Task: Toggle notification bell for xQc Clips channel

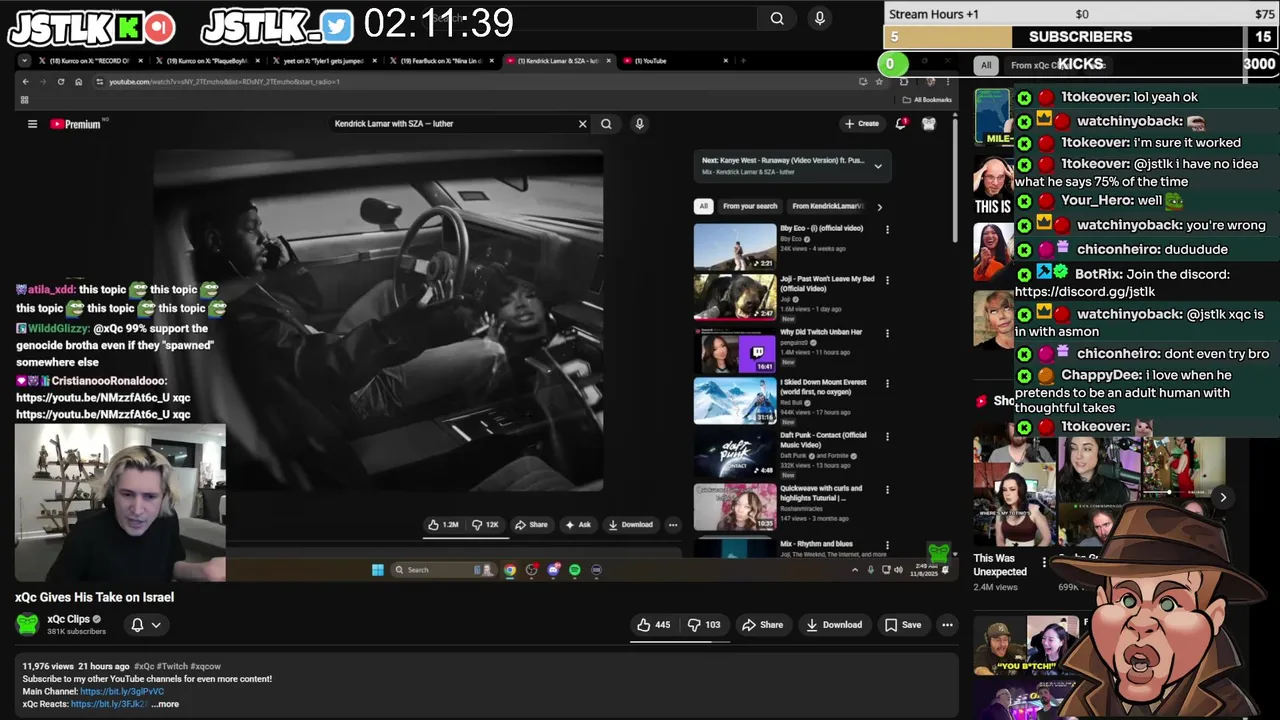Action: (146, 625)
